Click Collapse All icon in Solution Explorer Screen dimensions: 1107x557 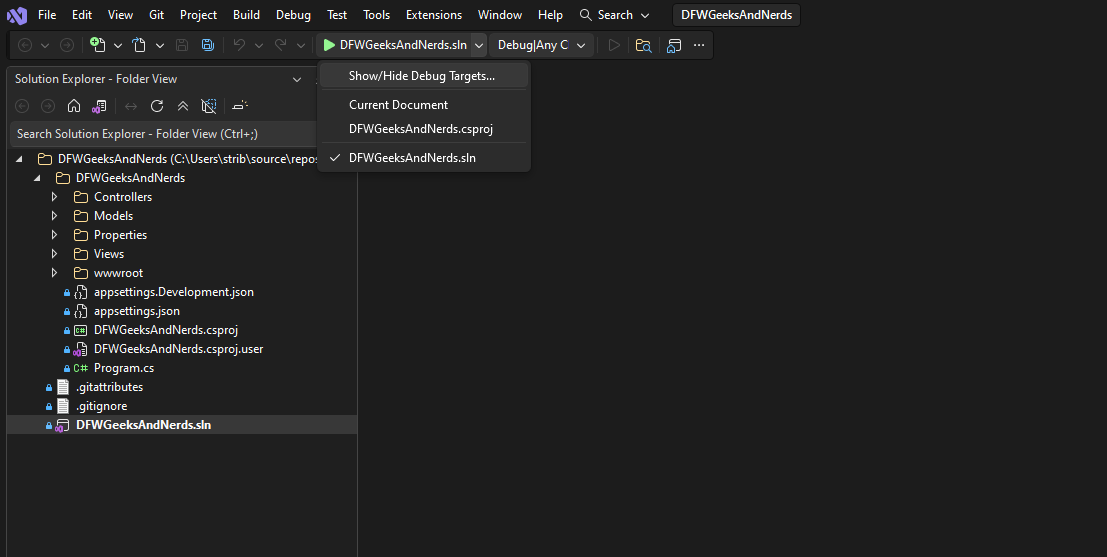183,106
